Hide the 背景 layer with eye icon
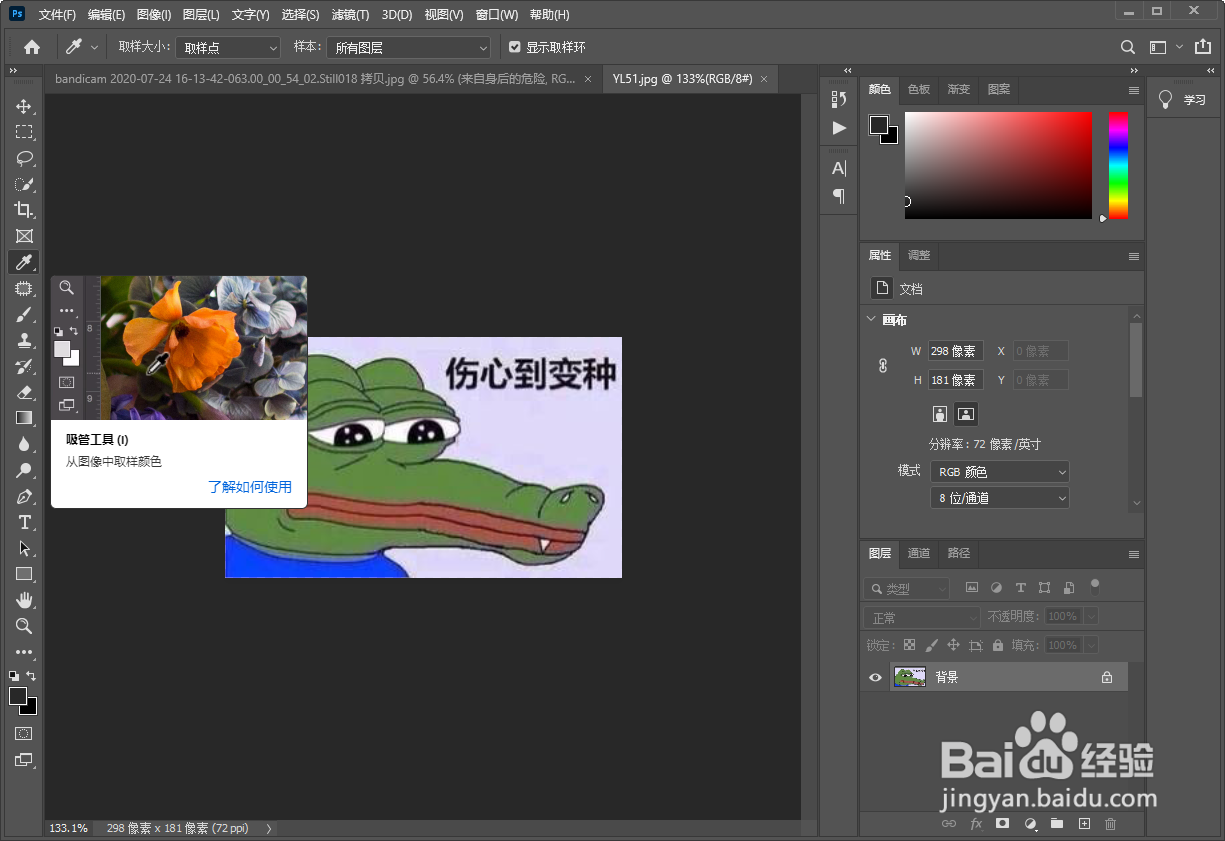Viewport: 1225px width, 841px height. [x=875, y=677]
